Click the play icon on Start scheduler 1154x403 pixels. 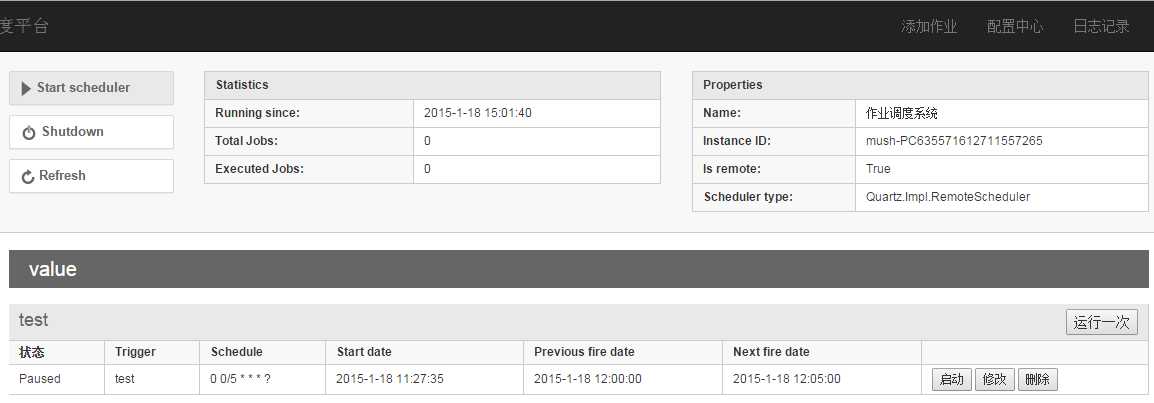[x=26, y=88]
